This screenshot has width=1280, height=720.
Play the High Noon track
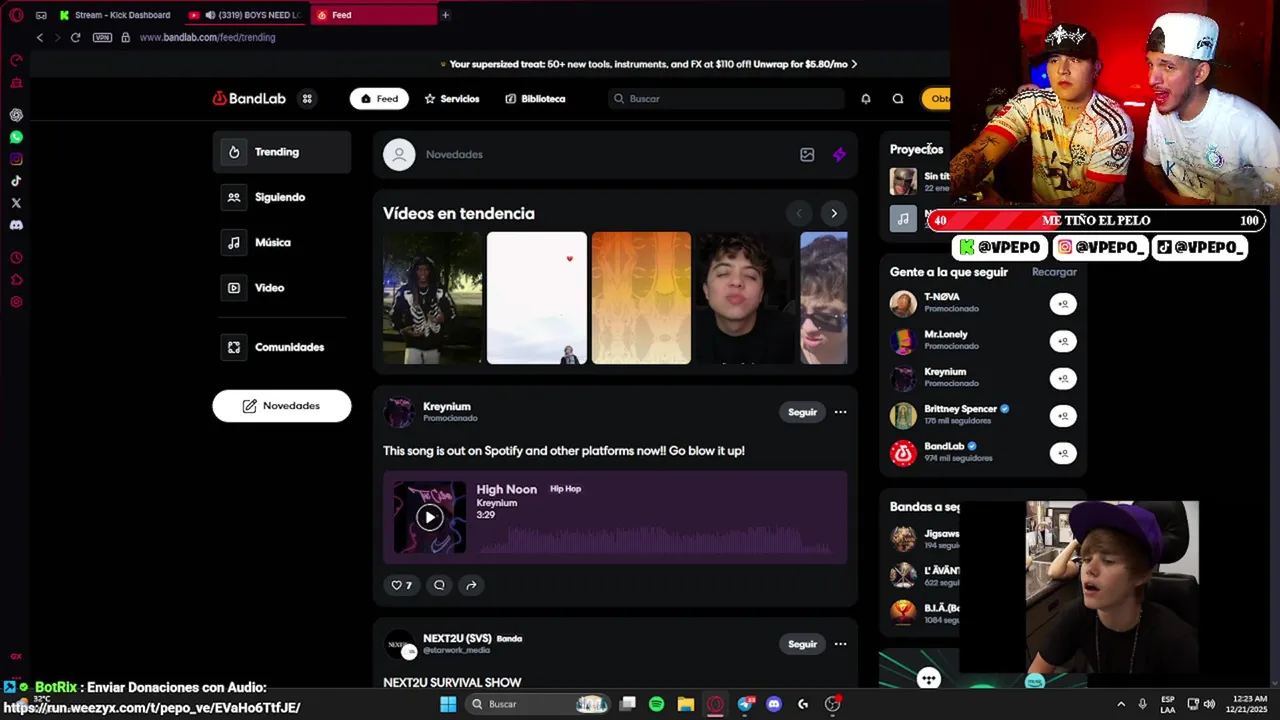click(430, 517)
